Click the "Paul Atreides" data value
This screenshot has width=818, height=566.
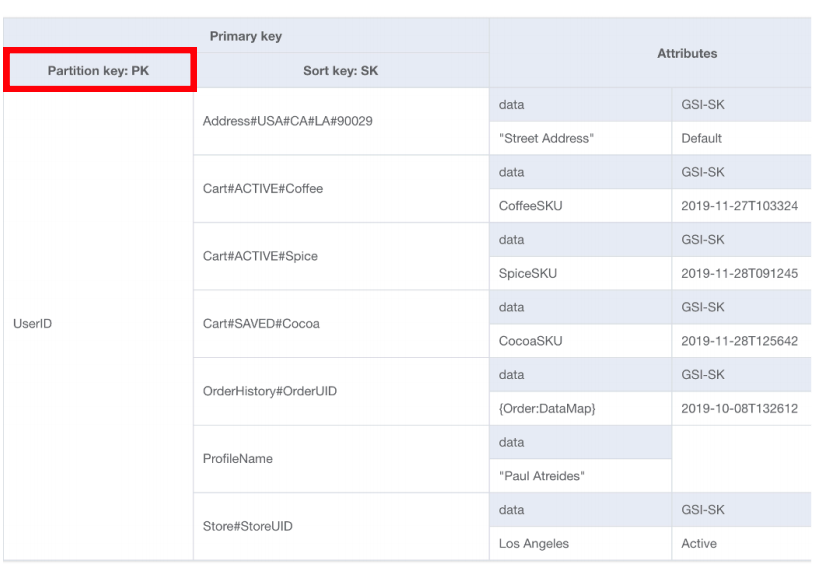542,476
